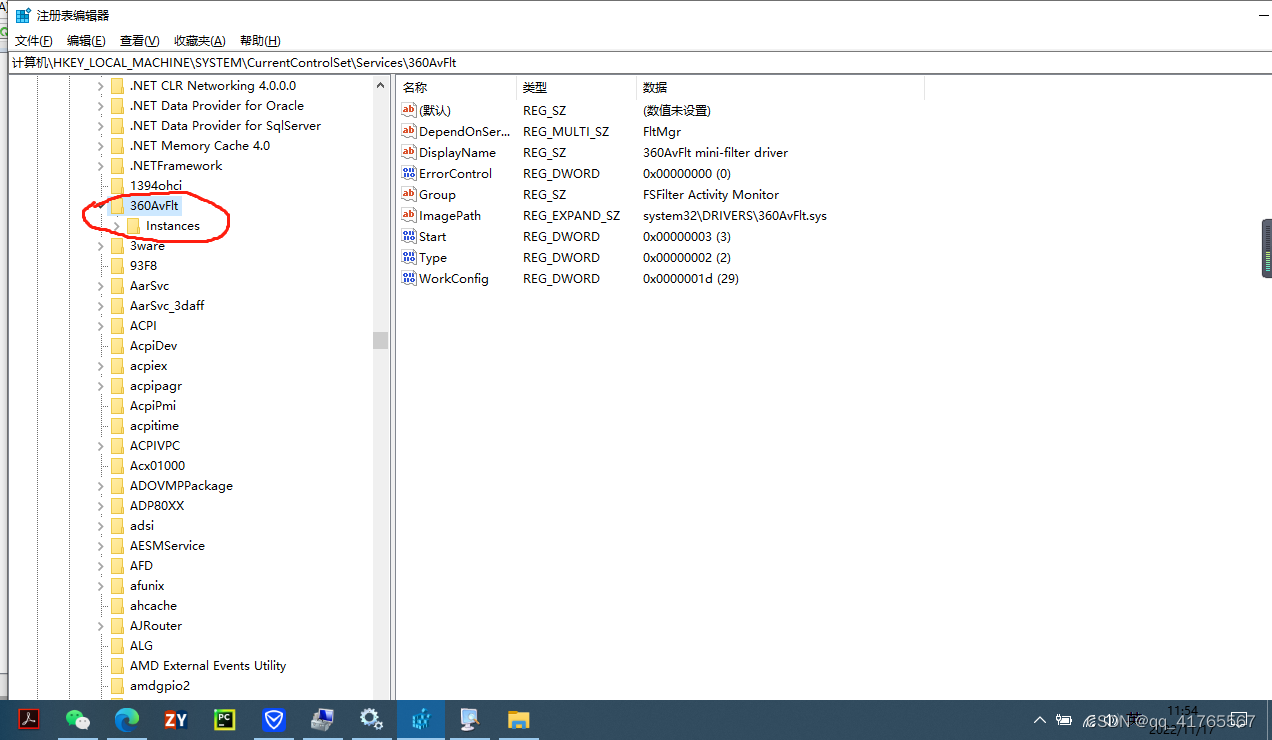This screenshot has height=740, width=1272.
Task: Click the ACPI key's folder icon
Action: pos(117,325)
